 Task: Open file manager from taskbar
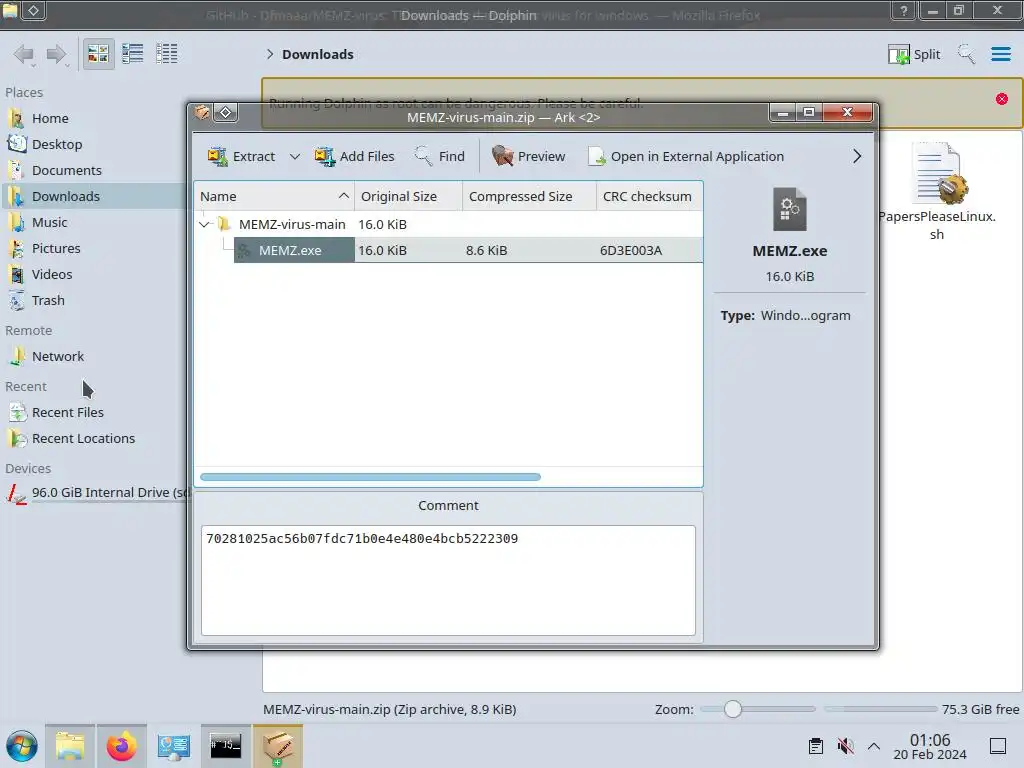[70, 746]
